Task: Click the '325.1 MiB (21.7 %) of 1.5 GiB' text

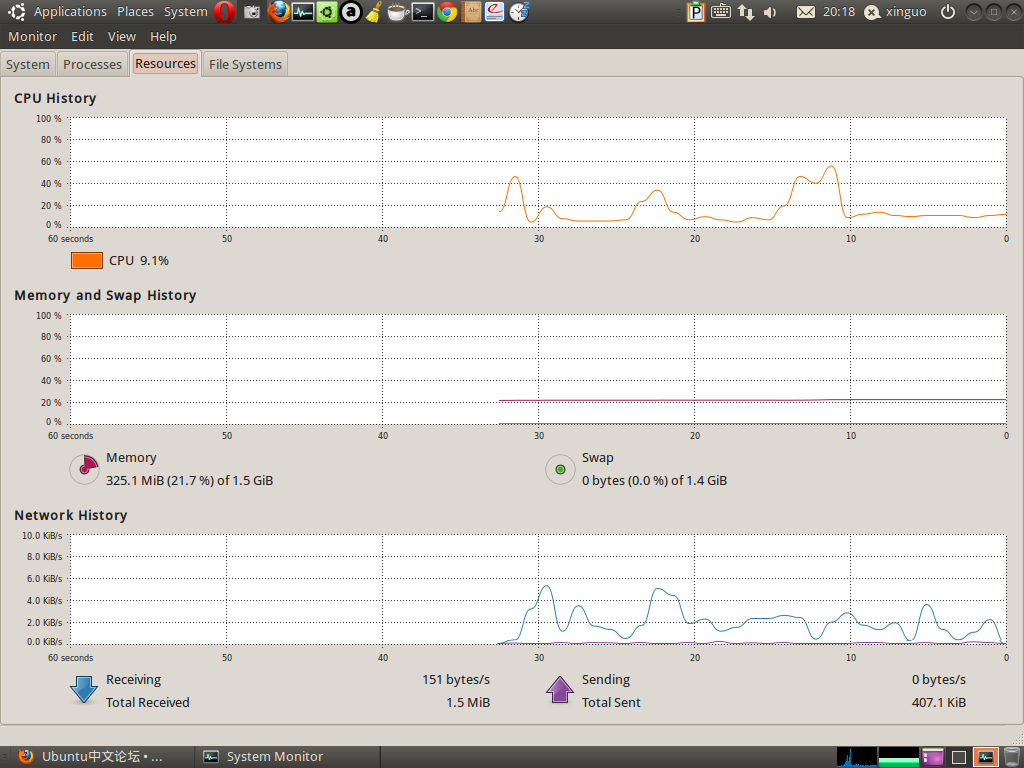Action: (x=189, y=481)
